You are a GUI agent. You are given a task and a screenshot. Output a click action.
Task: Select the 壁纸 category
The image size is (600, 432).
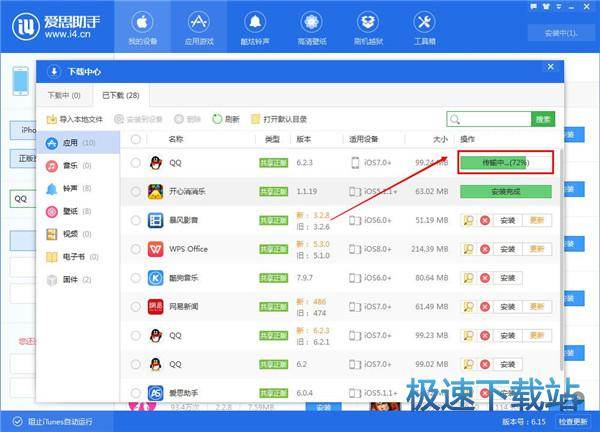79,211
